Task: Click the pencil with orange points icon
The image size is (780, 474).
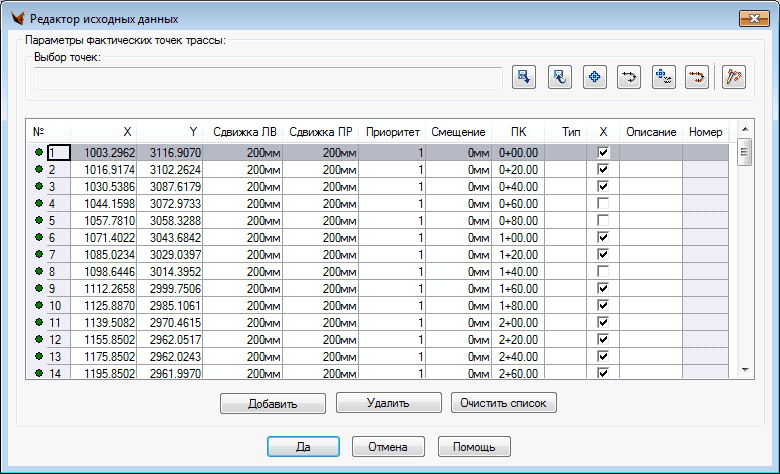Action: click(735, 78)
